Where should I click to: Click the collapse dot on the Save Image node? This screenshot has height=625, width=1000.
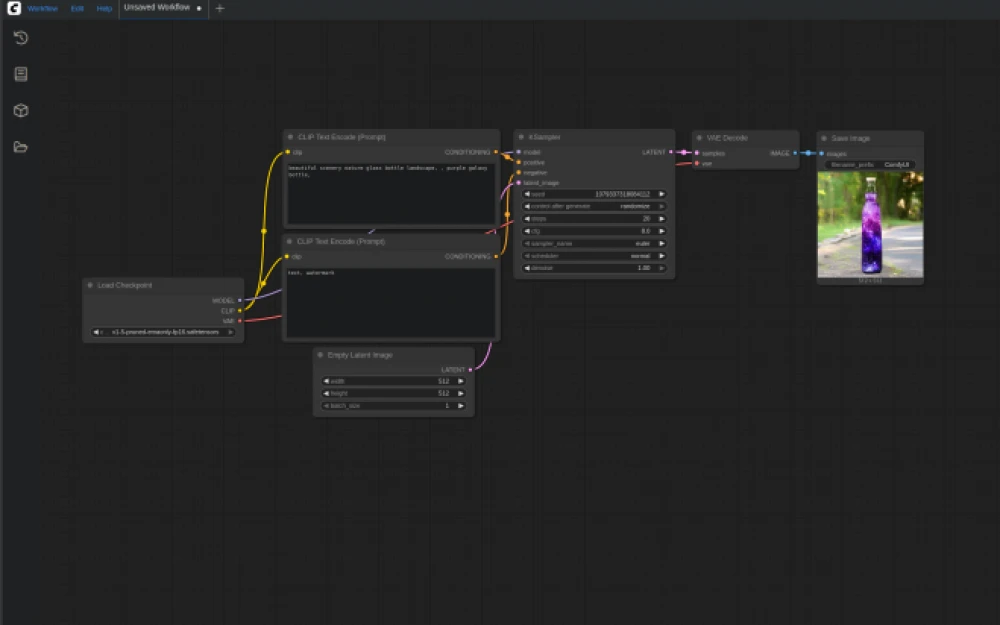point(824,137)
